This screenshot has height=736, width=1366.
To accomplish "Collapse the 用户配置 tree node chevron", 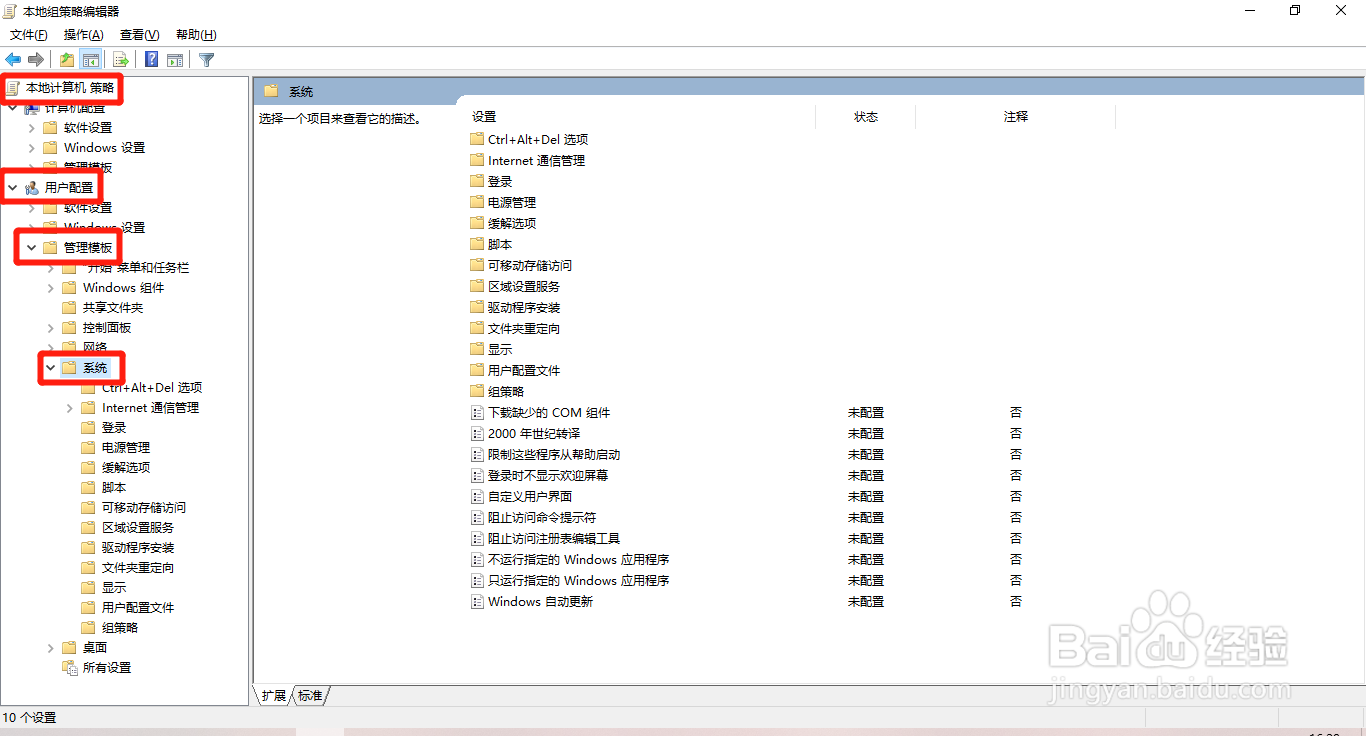I will point(12,187).
